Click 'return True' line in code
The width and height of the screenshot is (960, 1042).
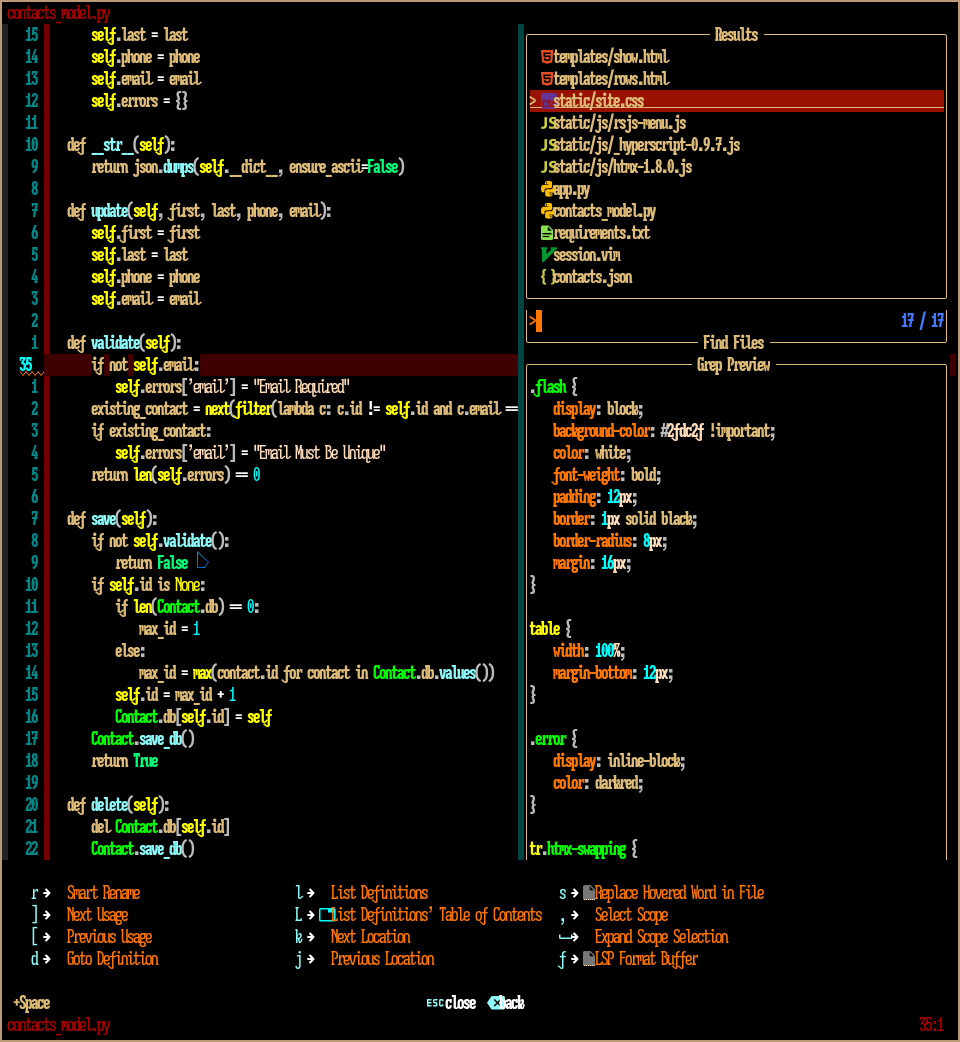tap(124, 761)
